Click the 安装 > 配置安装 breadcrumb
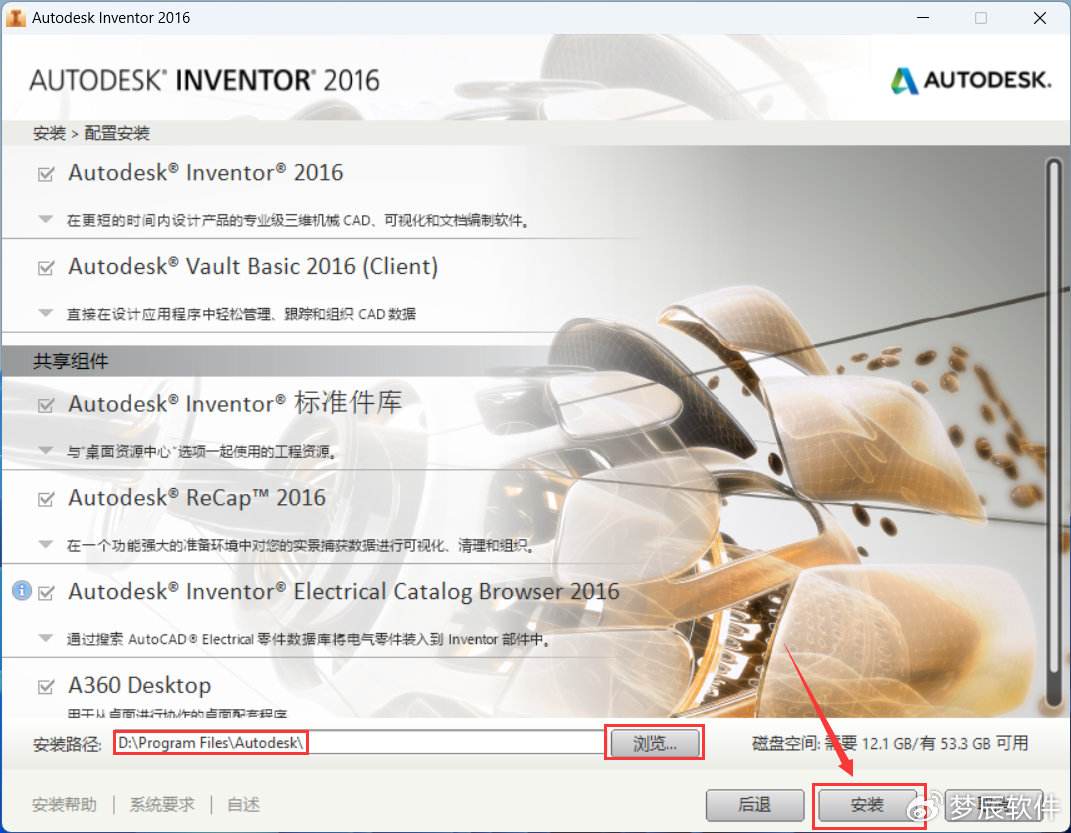This screenshot has width=1071, height=833. pos(91,133)
